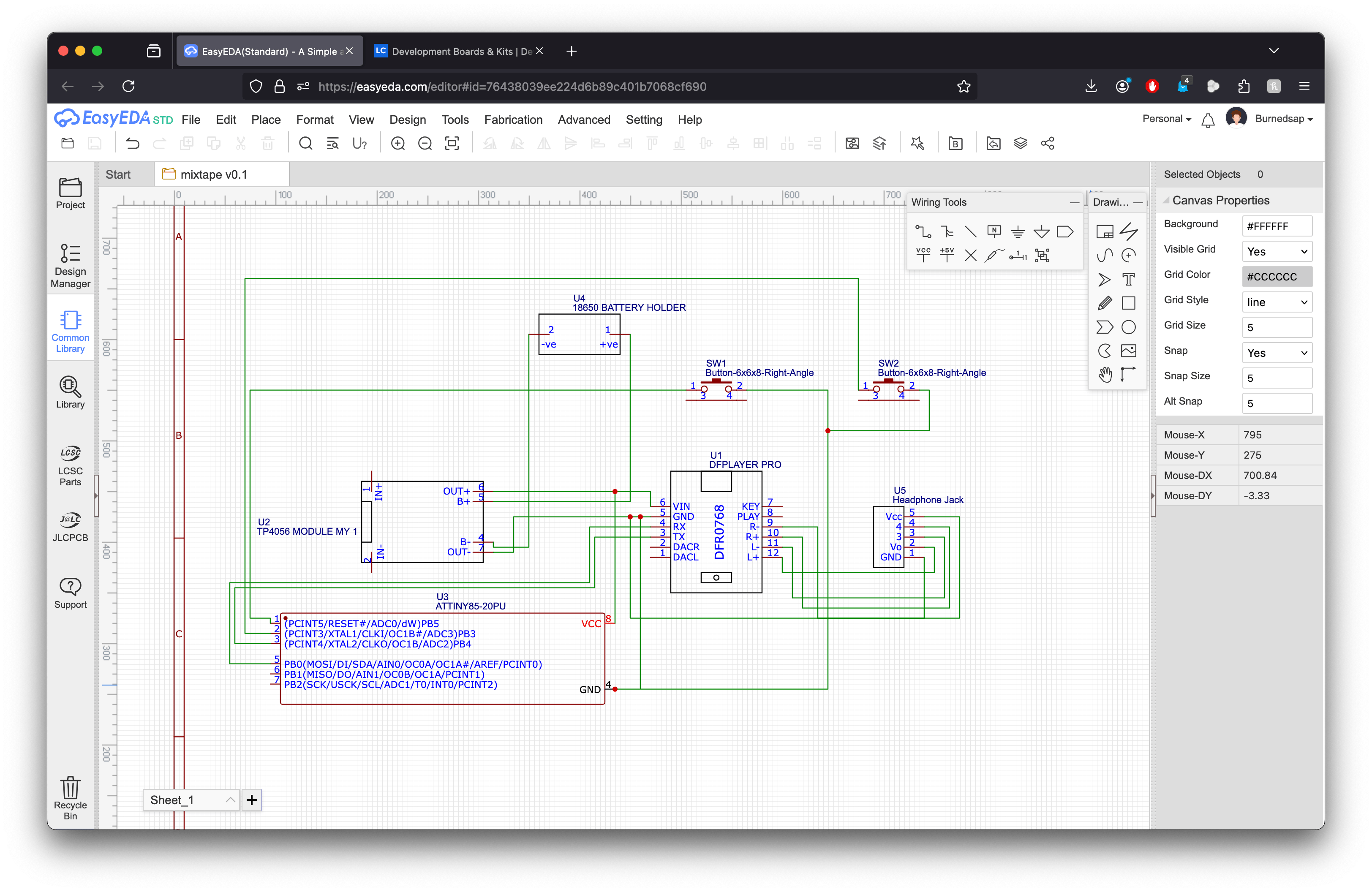Click the Grid Color swatch field

1276,277
